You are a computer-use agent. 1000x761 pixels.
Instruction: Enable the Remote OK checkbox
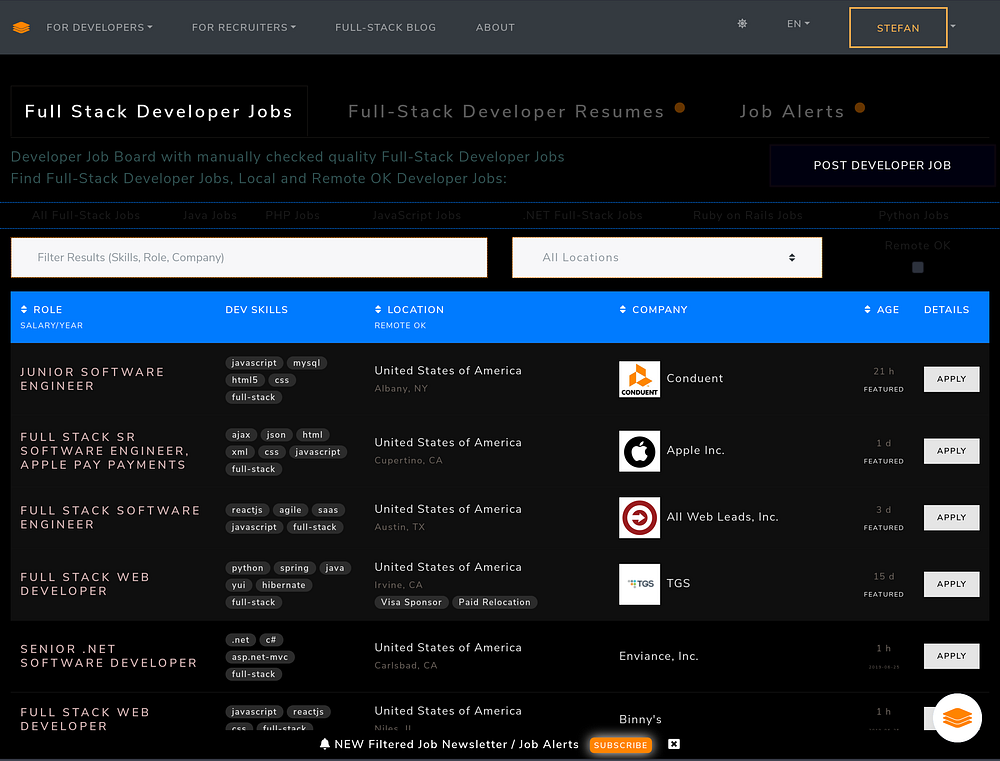click(918, 267)
